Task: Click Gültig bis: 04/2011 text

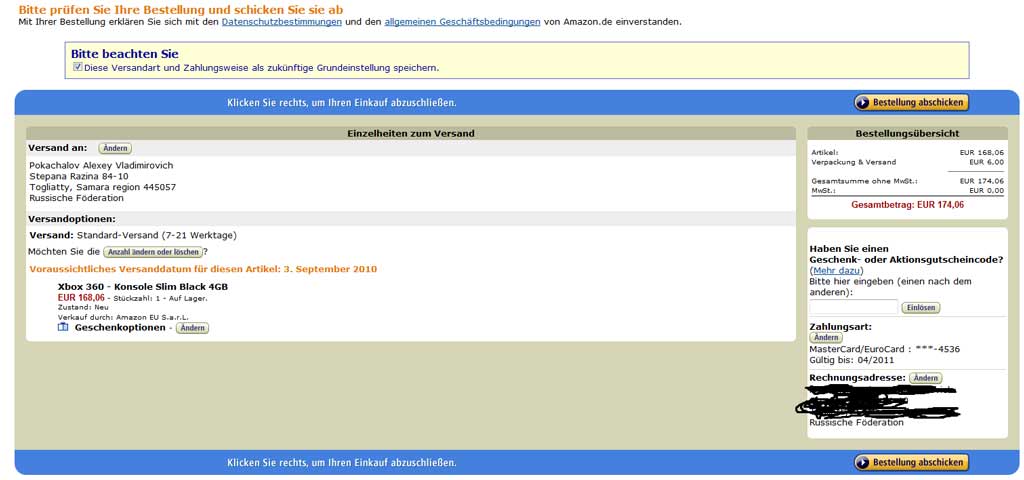Action: (852, 360)
